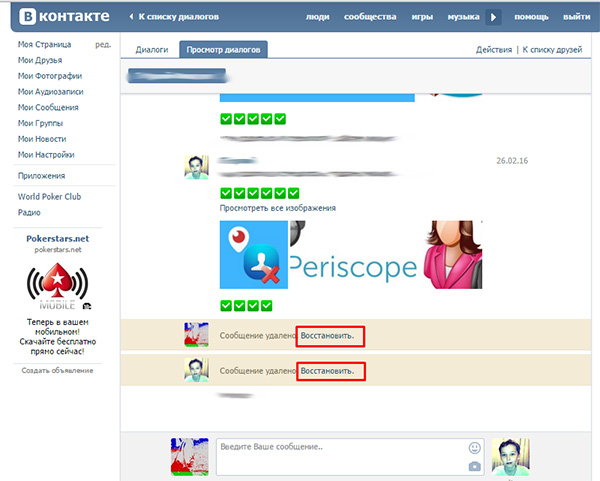Viewport: 600px width, 481px height.
Task: Click sender avatar next to first deleted message
Action: tap(197, 335)
